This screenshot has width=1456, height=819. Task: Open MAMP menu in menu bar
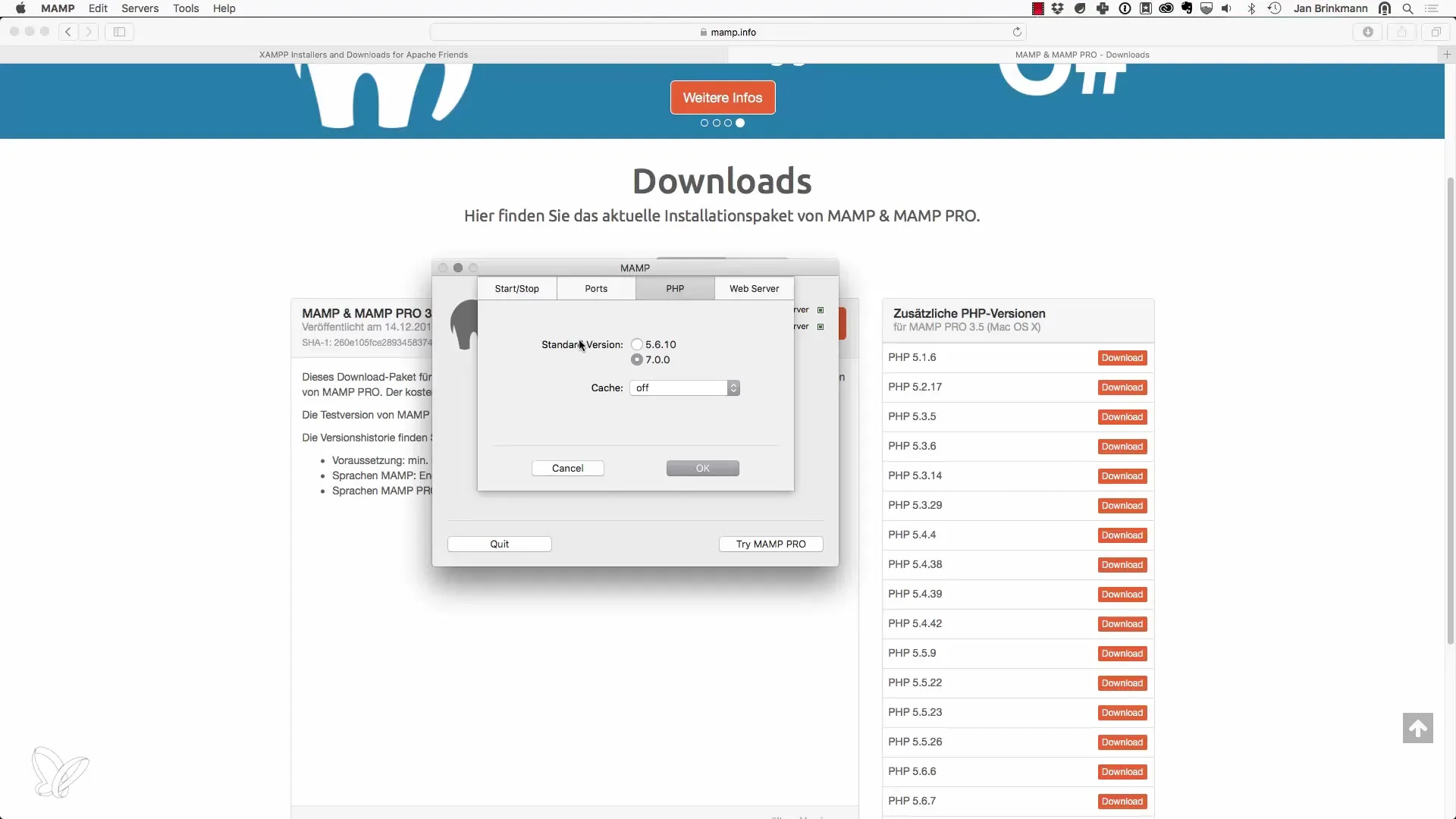pyautogui.click(x=58, y=8)
